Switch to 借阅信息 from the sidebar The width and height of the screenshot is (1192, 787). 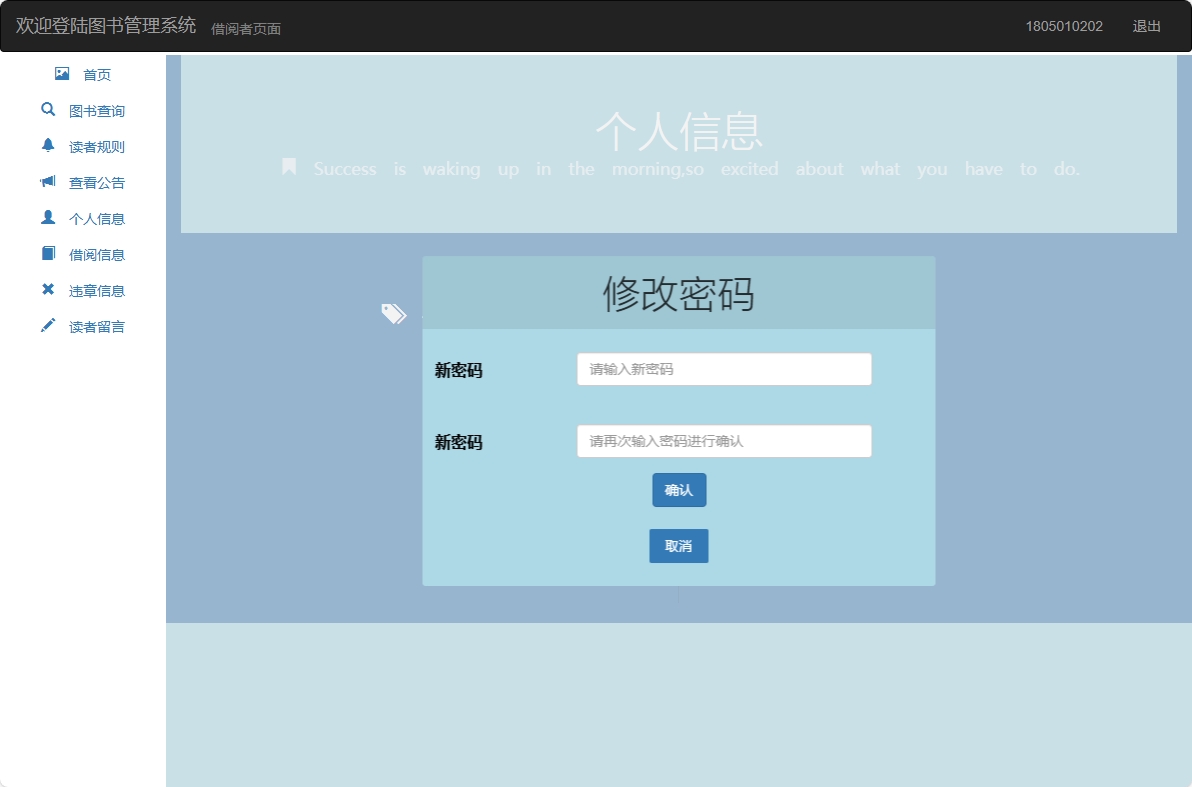(x=96, y=254)
